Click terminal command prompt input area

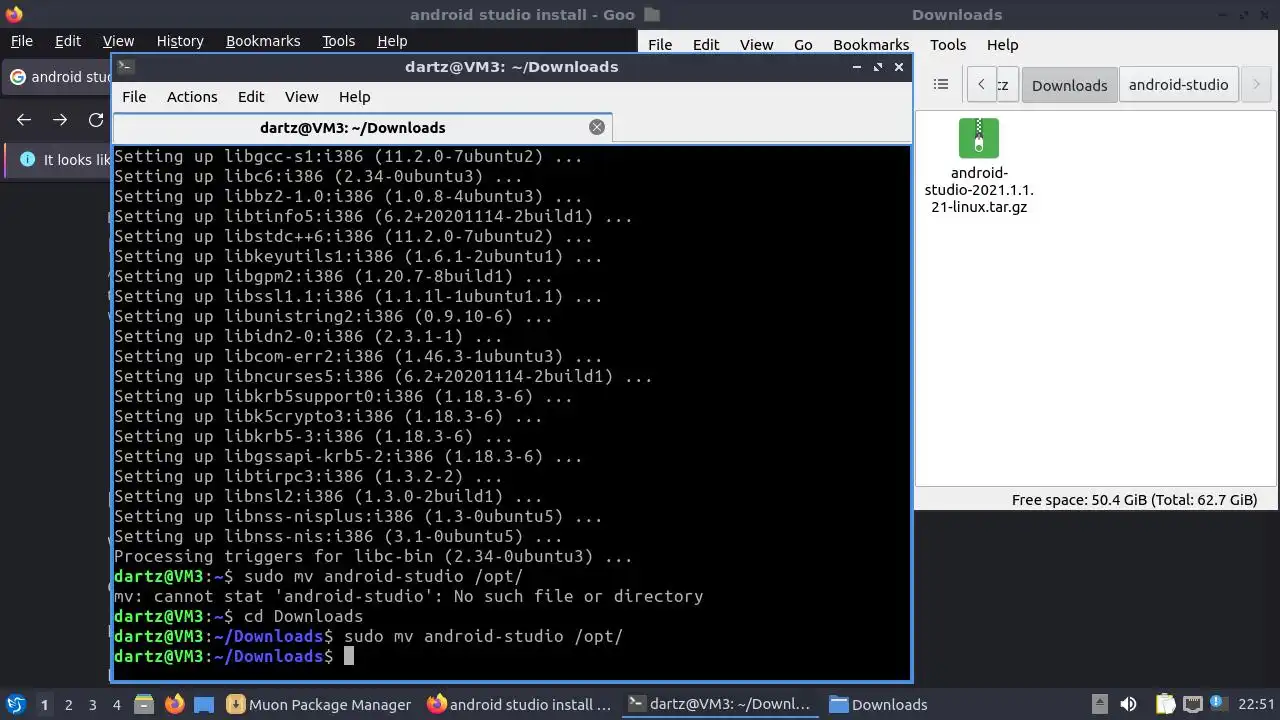click(349, 656)
